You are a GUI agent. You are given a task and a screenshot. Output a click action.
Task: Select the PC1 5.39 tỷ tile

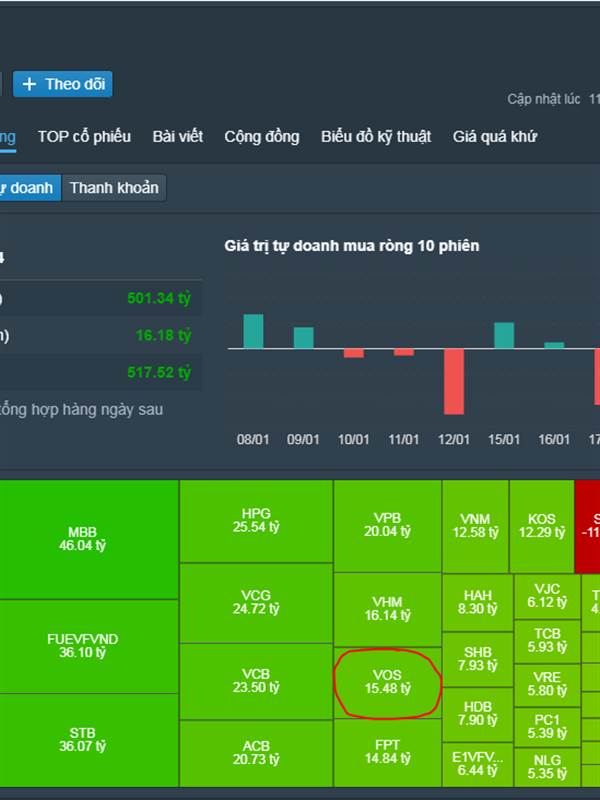(x=547, y=727)
